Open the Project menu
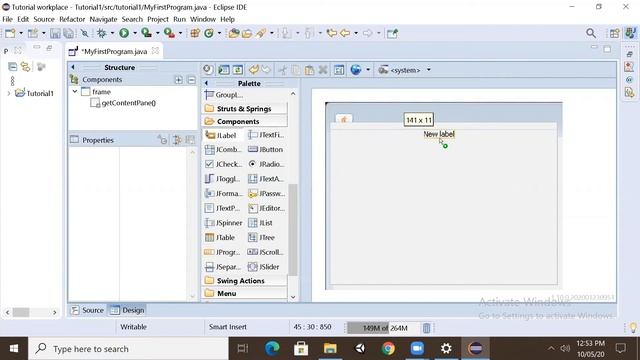This screenshot has height=360, width=640. point(158,19)
